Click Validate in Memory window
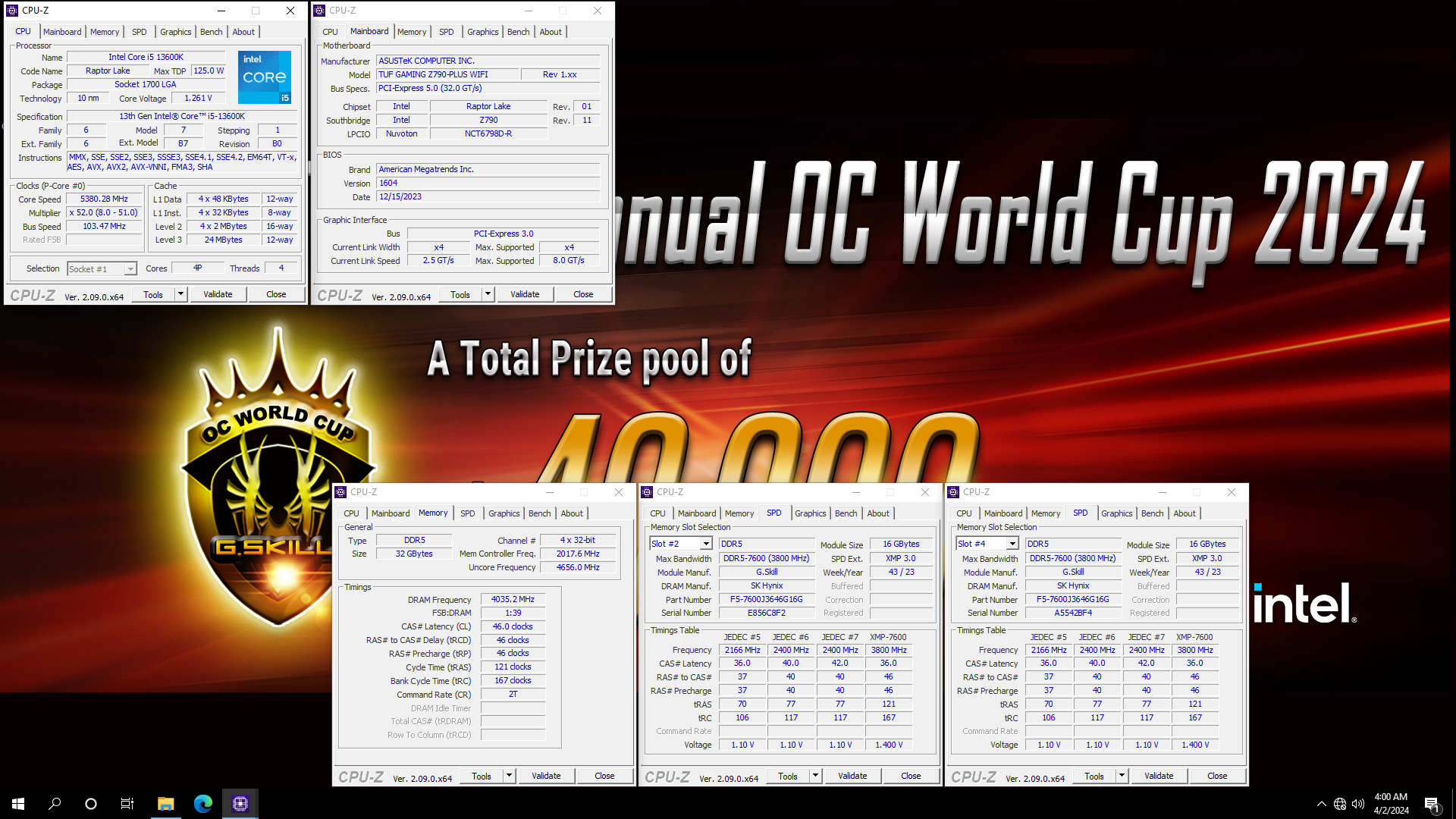The image size is (1456, 819). tap(546, 776)
